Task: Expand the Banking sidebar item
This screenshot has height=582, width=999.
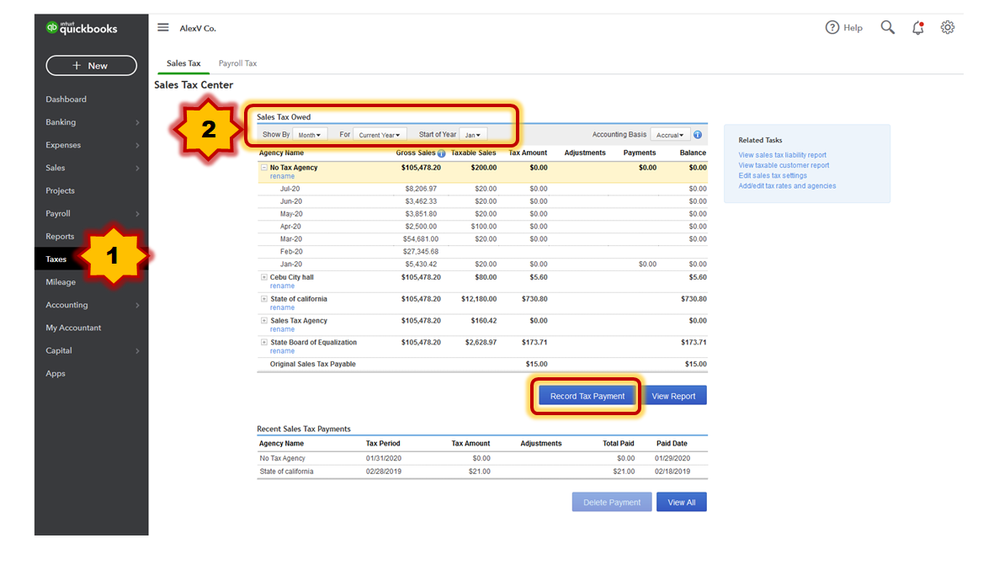Action: point(91,122)
